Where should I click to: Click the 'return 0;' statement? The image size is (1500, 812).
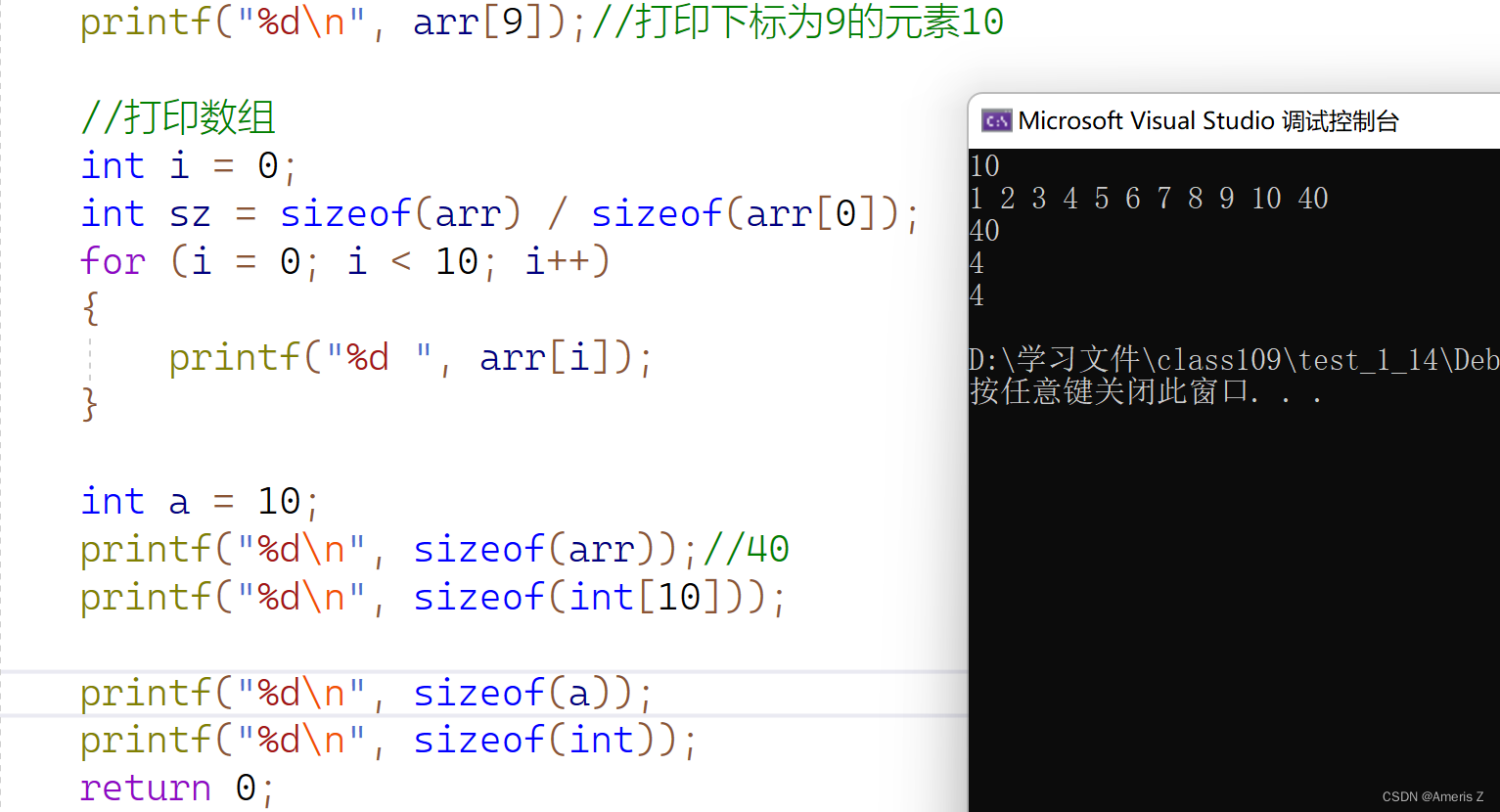point(178,788)
